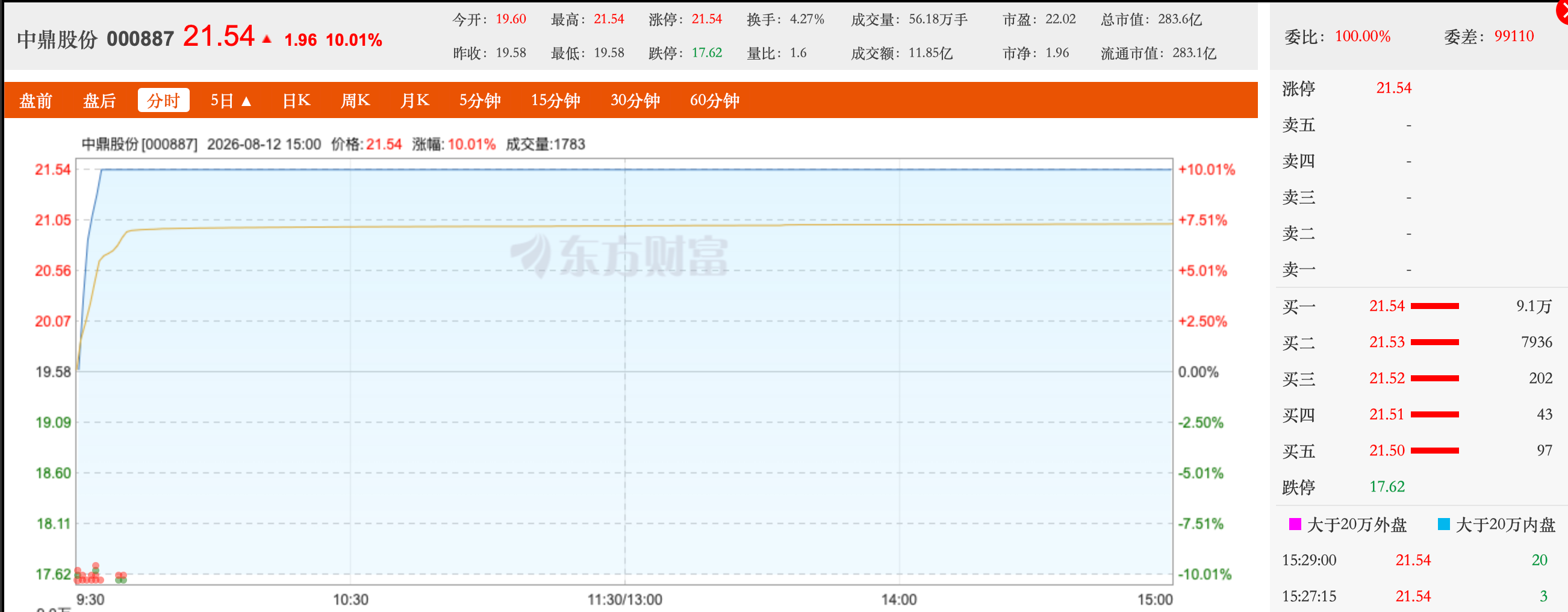Select the 分时 intraday chart tab

(163, 101)
